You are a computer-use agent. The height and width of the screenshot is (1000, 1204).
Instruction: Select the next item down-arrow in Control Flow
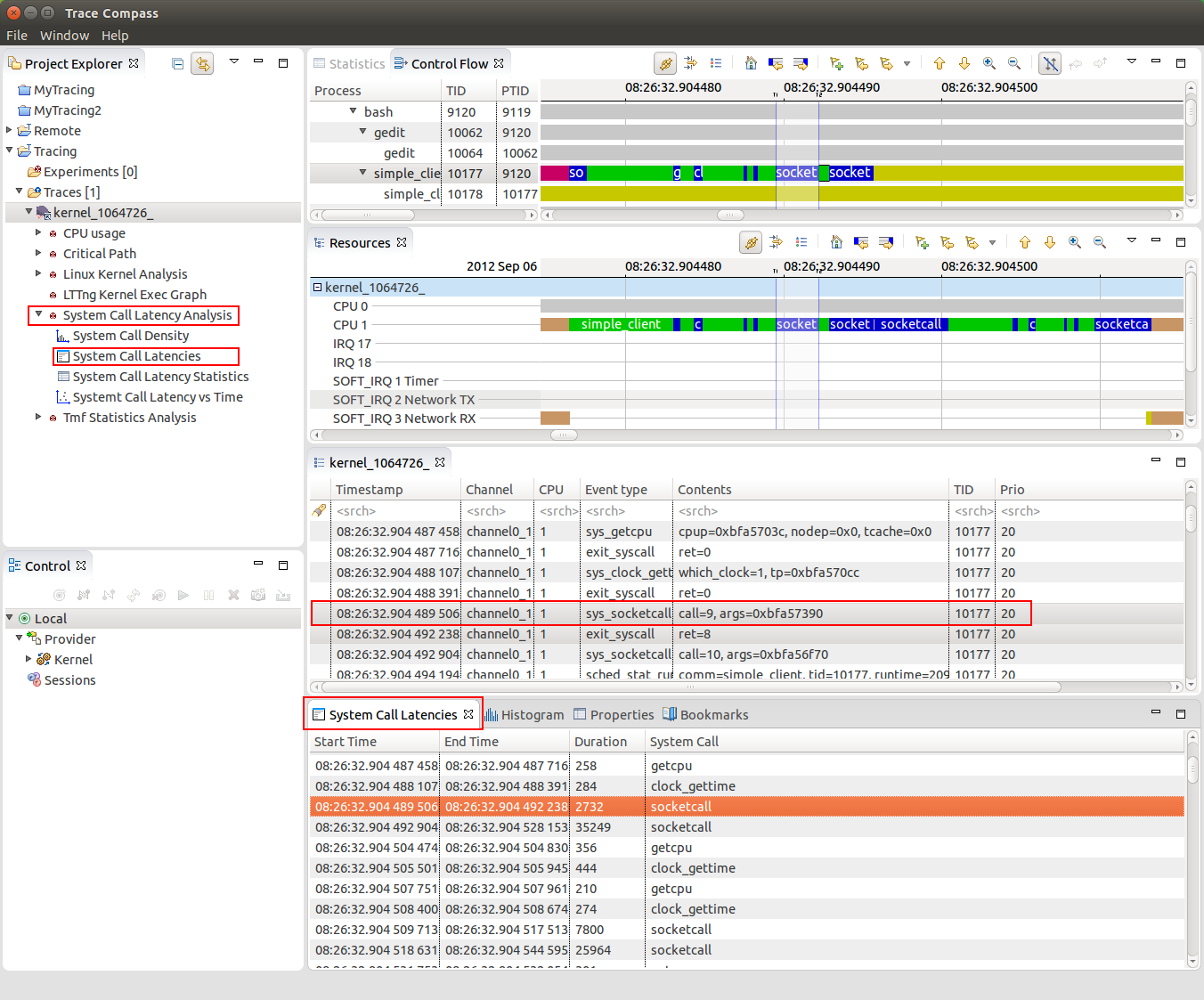click(964, 63)
